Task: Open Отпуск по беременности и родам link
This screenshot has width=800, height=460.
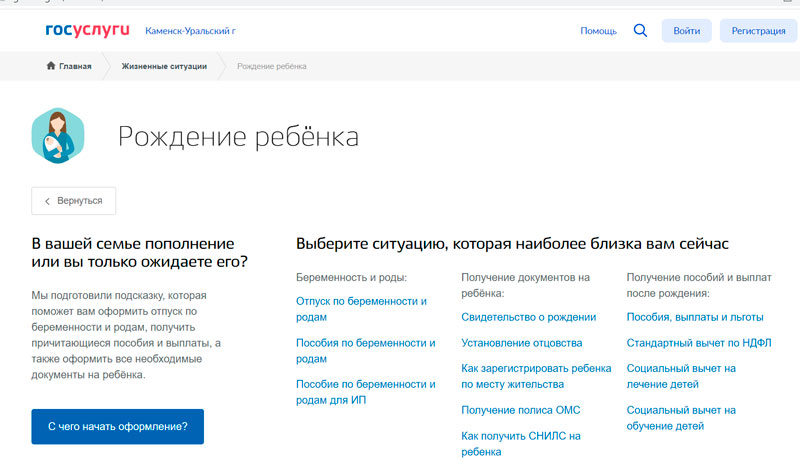Action: [361, 308]
